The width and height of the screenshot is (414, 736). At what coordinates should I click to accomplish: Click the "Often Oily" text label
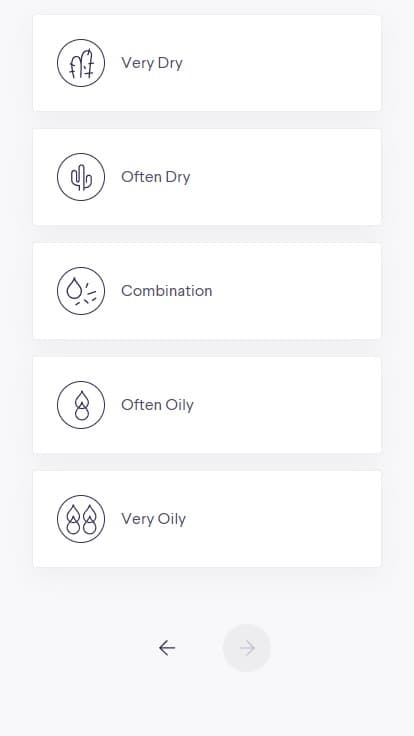[157, 405]
